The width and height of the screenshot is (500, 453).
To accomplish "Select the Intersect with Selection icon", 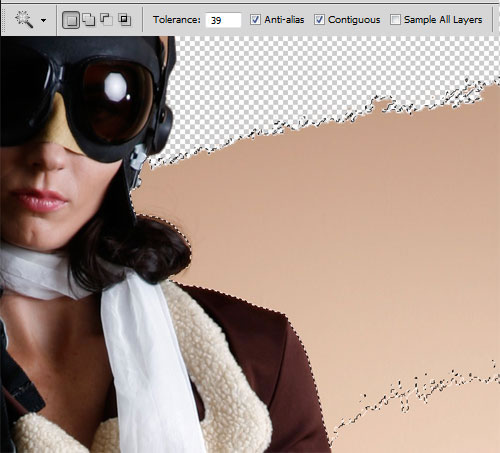I will click(124, 20).
